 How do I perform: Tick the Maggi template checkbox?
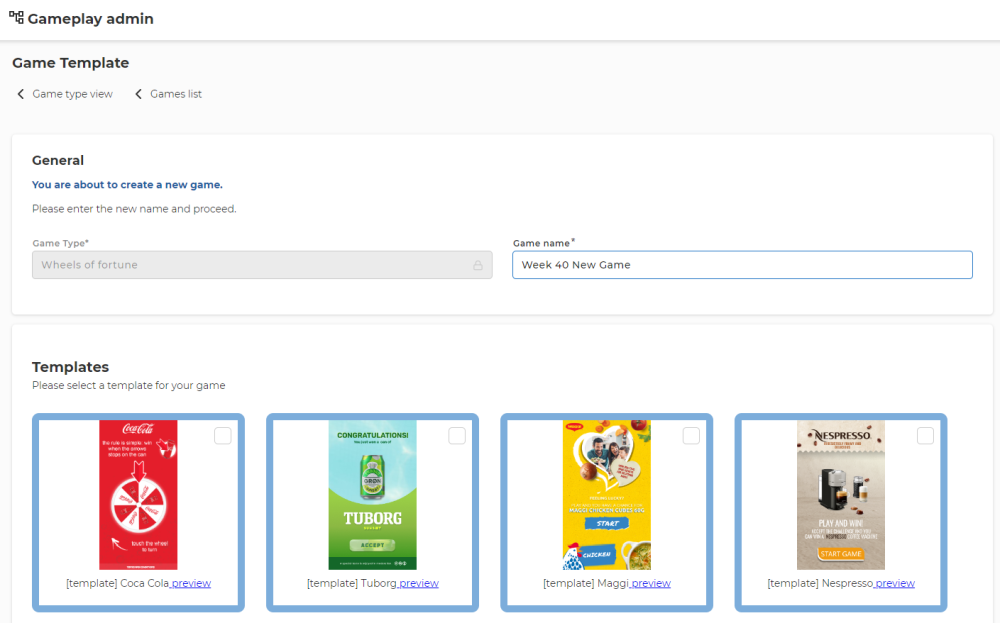tap(691, 436)
